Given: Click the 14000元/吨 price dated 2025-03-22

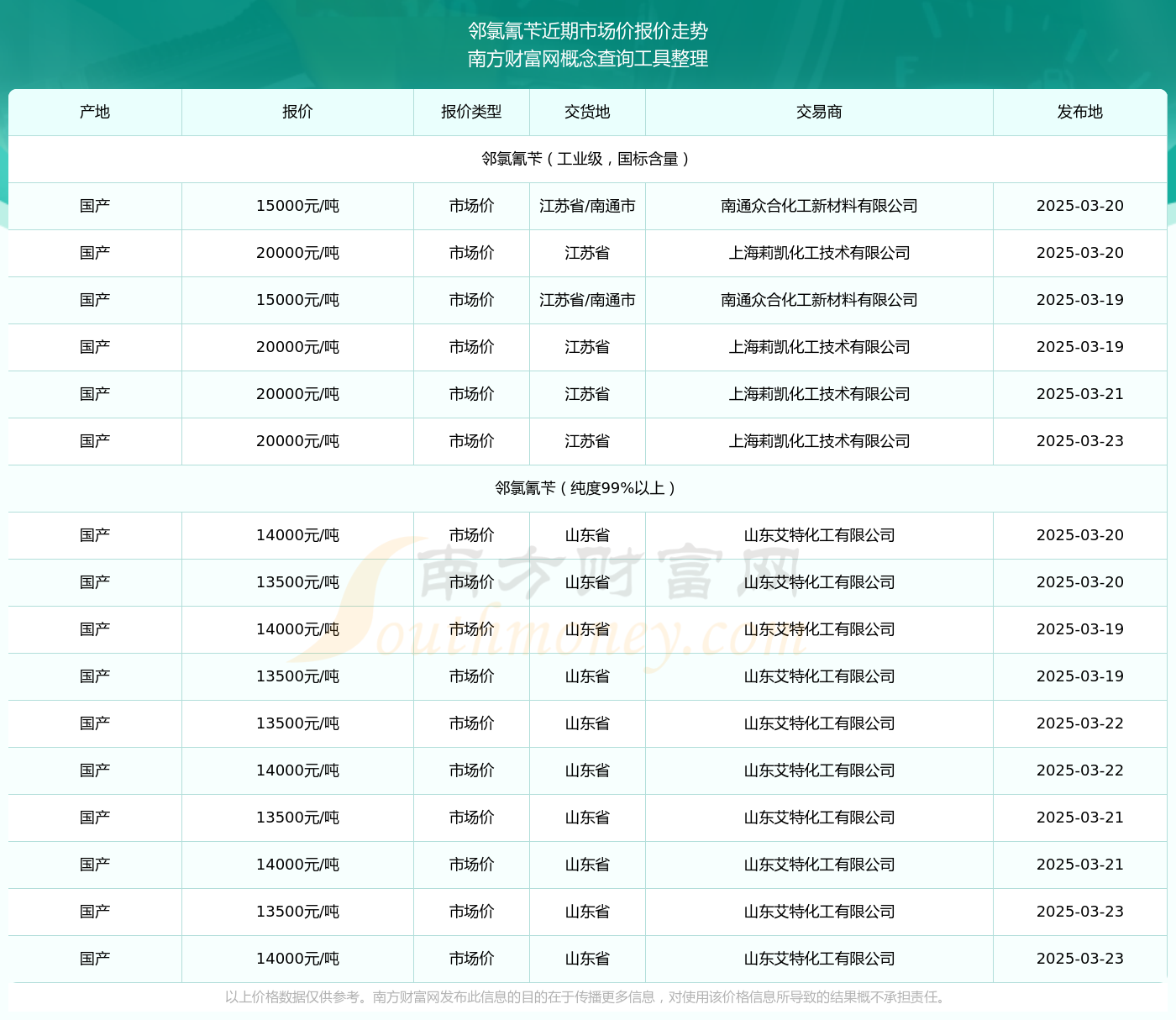Looking at the screenshot, I should coord(297,770).
